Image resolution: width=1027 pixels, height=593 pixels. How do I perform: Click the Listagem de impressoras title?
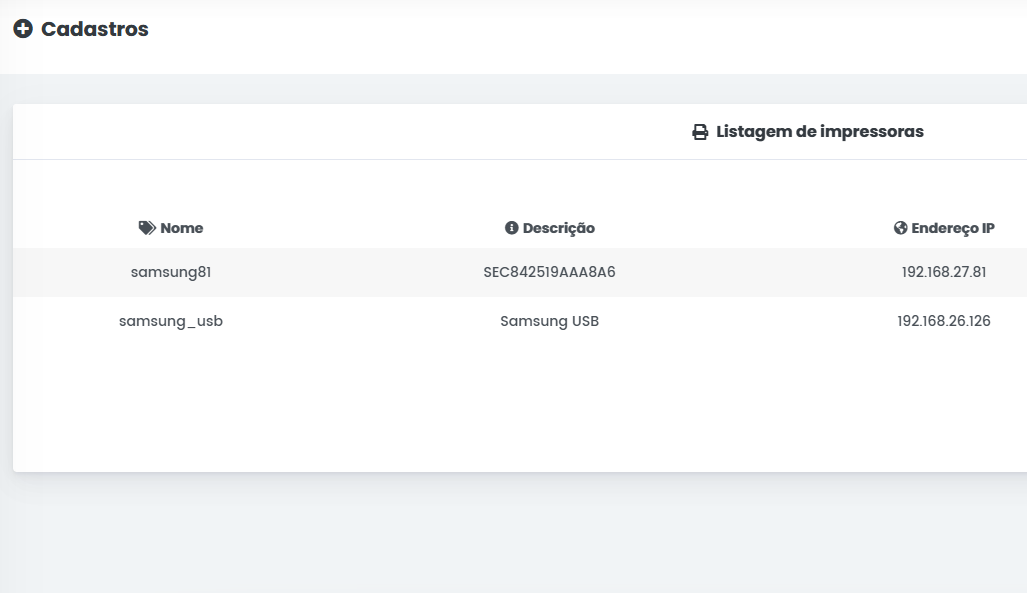pos(820,132)
